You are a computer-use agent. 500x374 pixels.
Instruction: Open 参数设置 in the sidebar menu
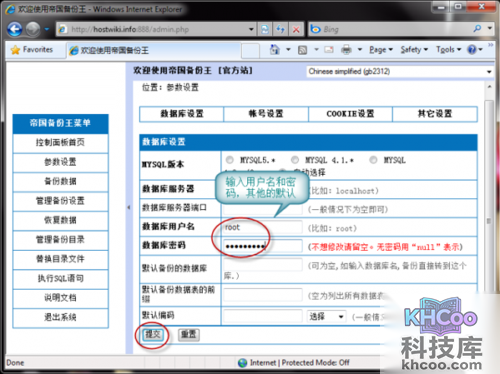coord(60,162)
